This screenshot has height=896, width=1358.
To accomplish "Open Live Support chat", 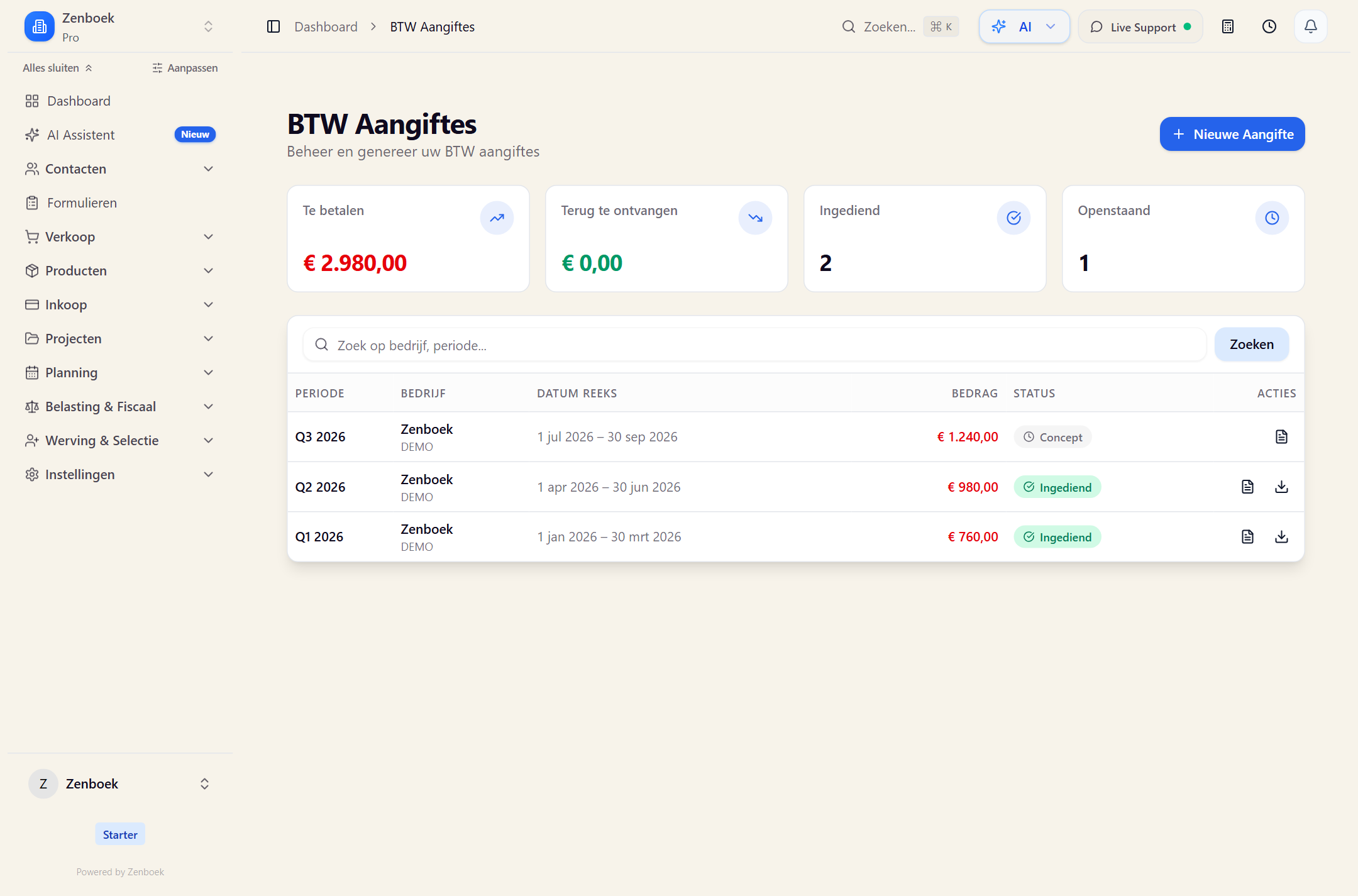I will [1140, 26].
